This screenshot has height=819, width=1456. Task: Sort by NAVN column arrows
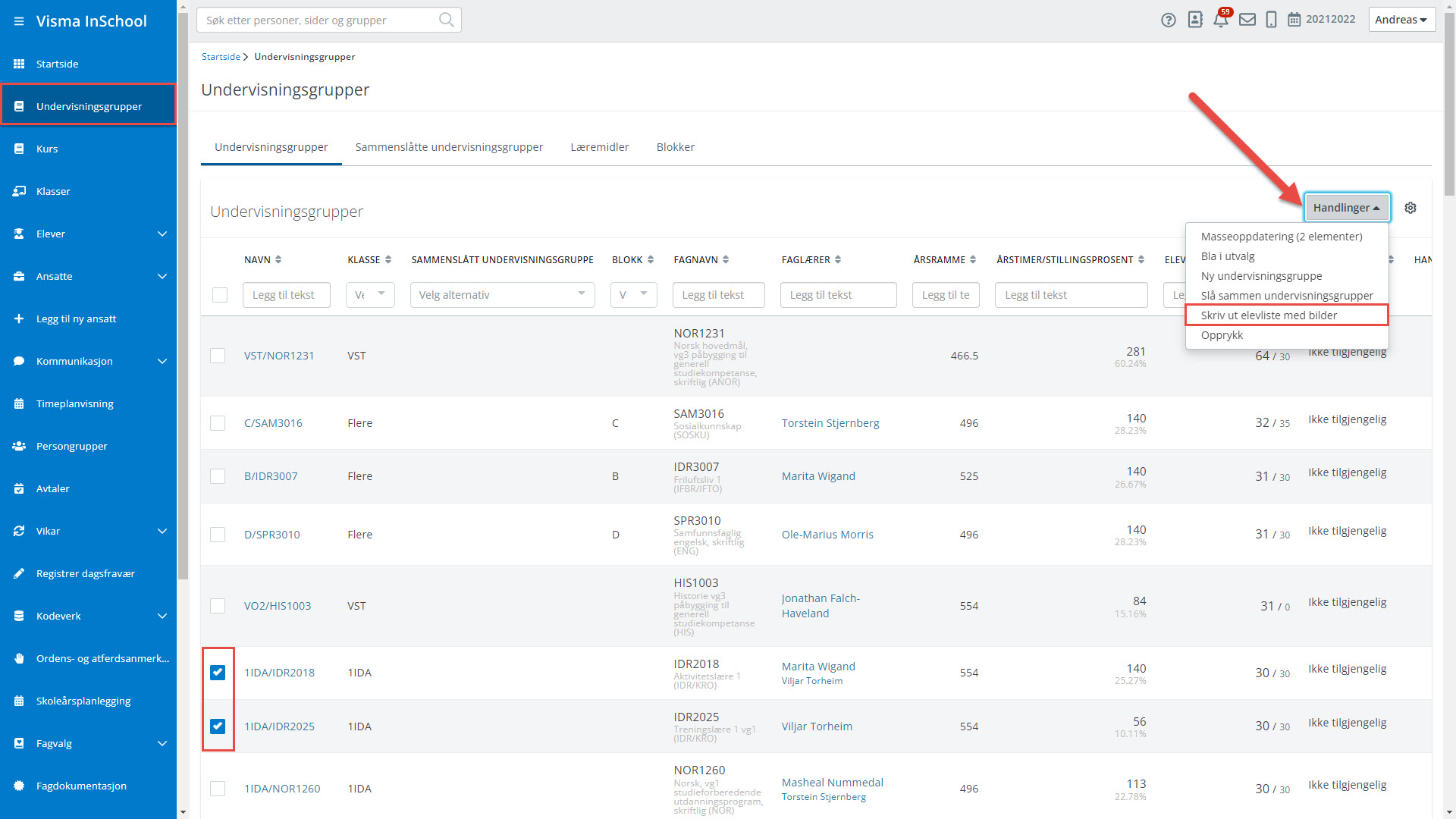(278, 259)
